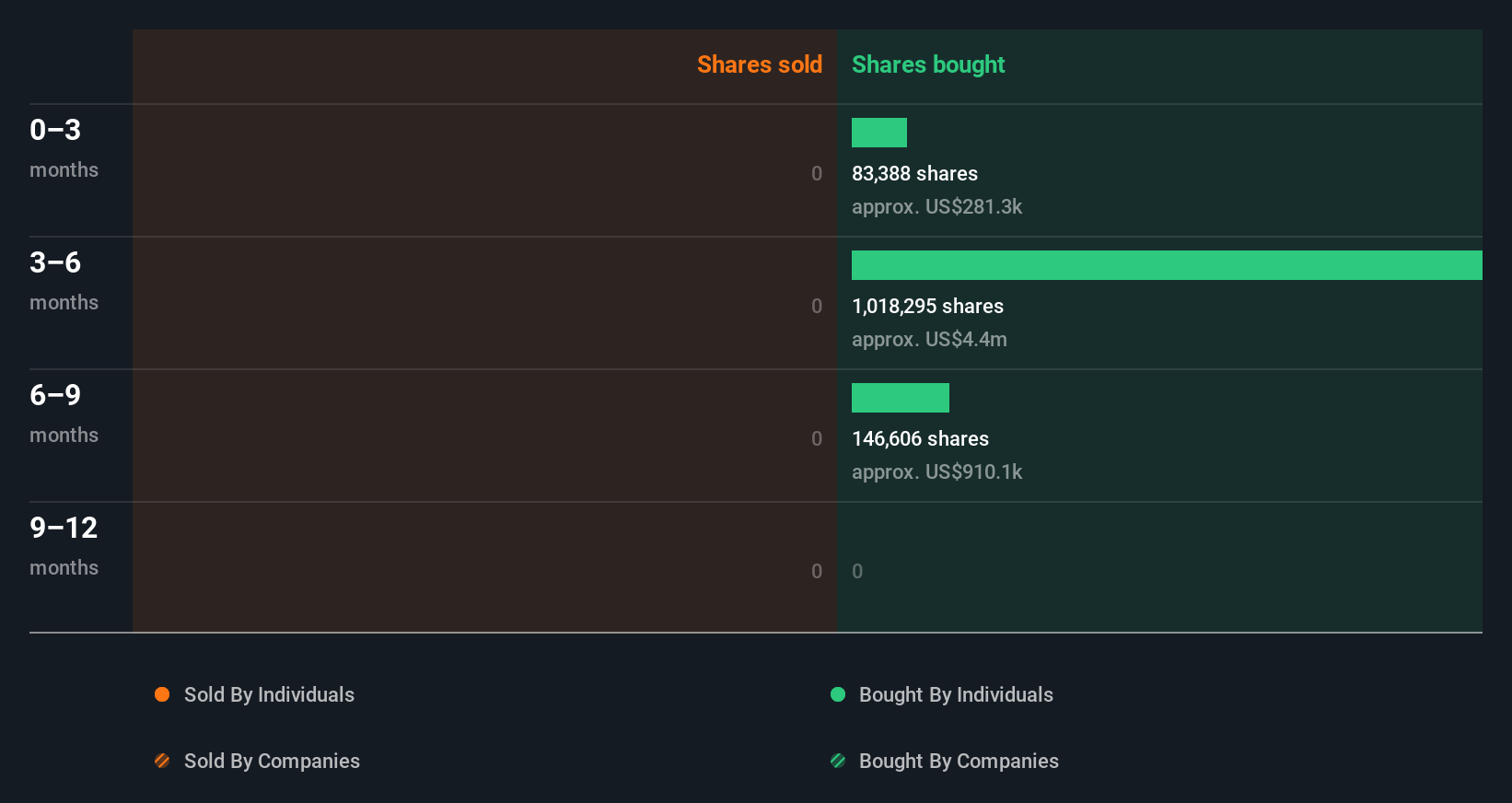Click the green Bought By Individuals legend dot
This screenshot has height=803, width=1512.
click(x=838, y=694)
